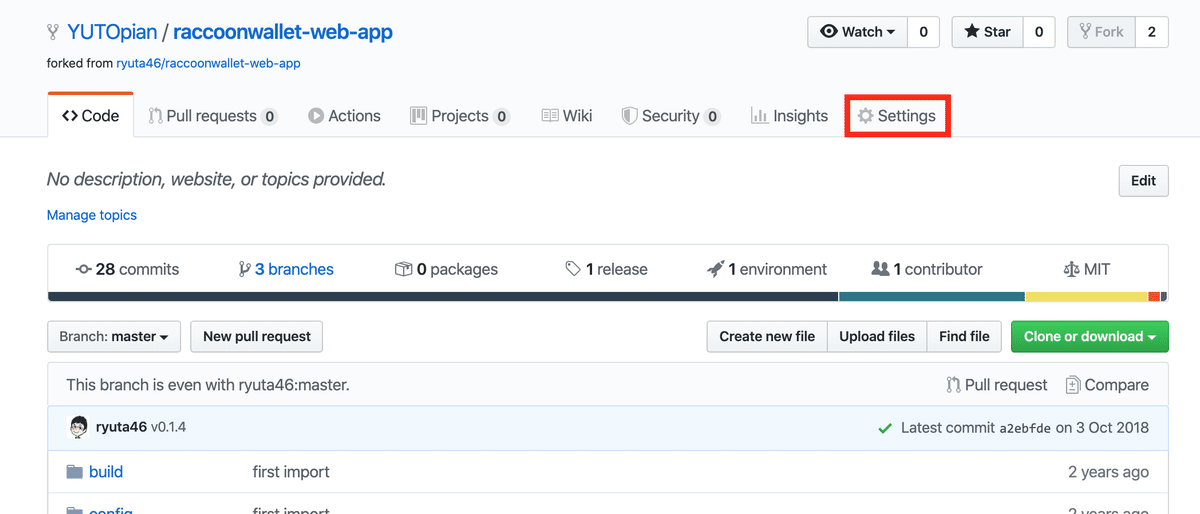1200x514 pixels.
Task: Click the dark segment of language bar
Action: [443, 296]
